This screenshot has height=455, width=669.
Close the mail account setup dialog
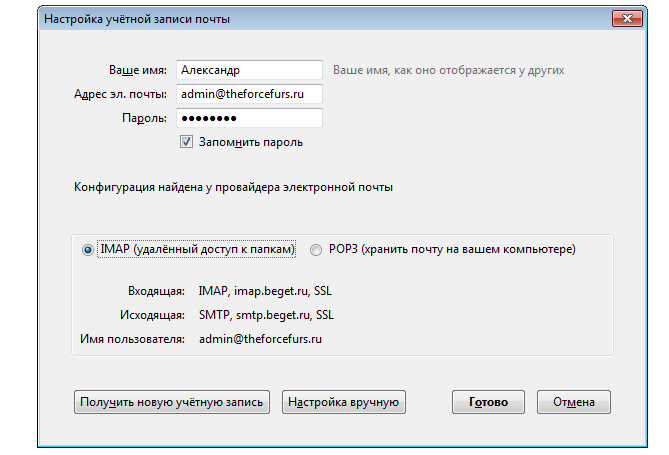coord(627,19)
